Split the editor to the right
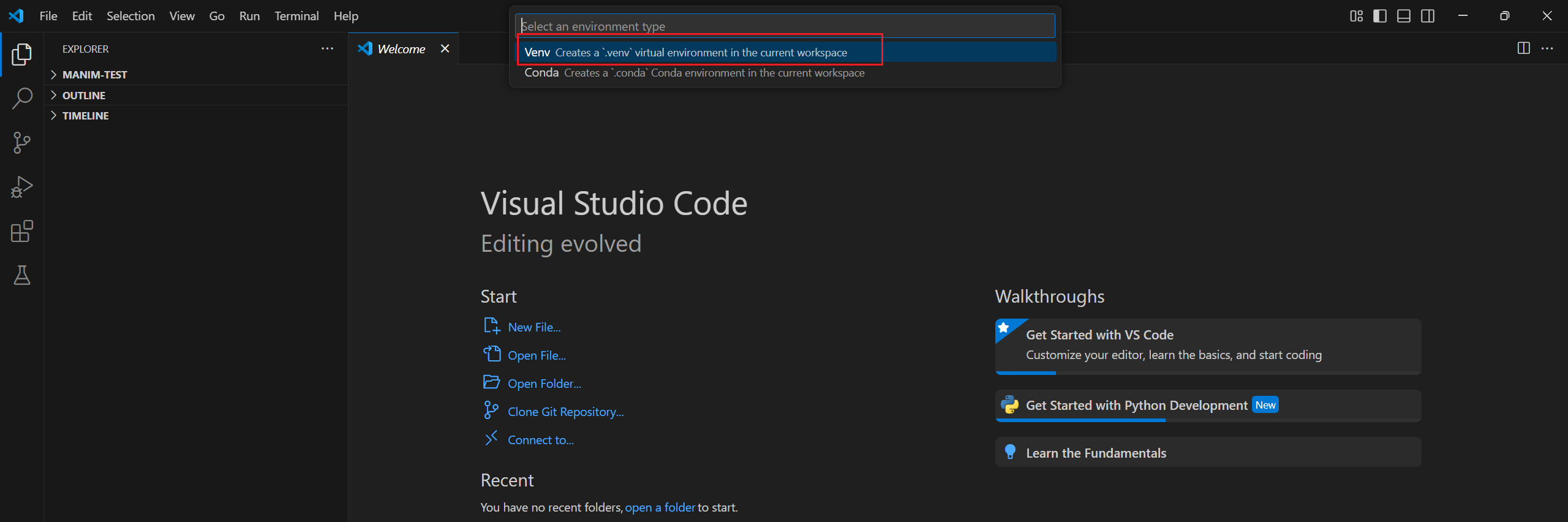Image resolution: width=1568 pixels, height=522 pixels. tap(1524, 48)
